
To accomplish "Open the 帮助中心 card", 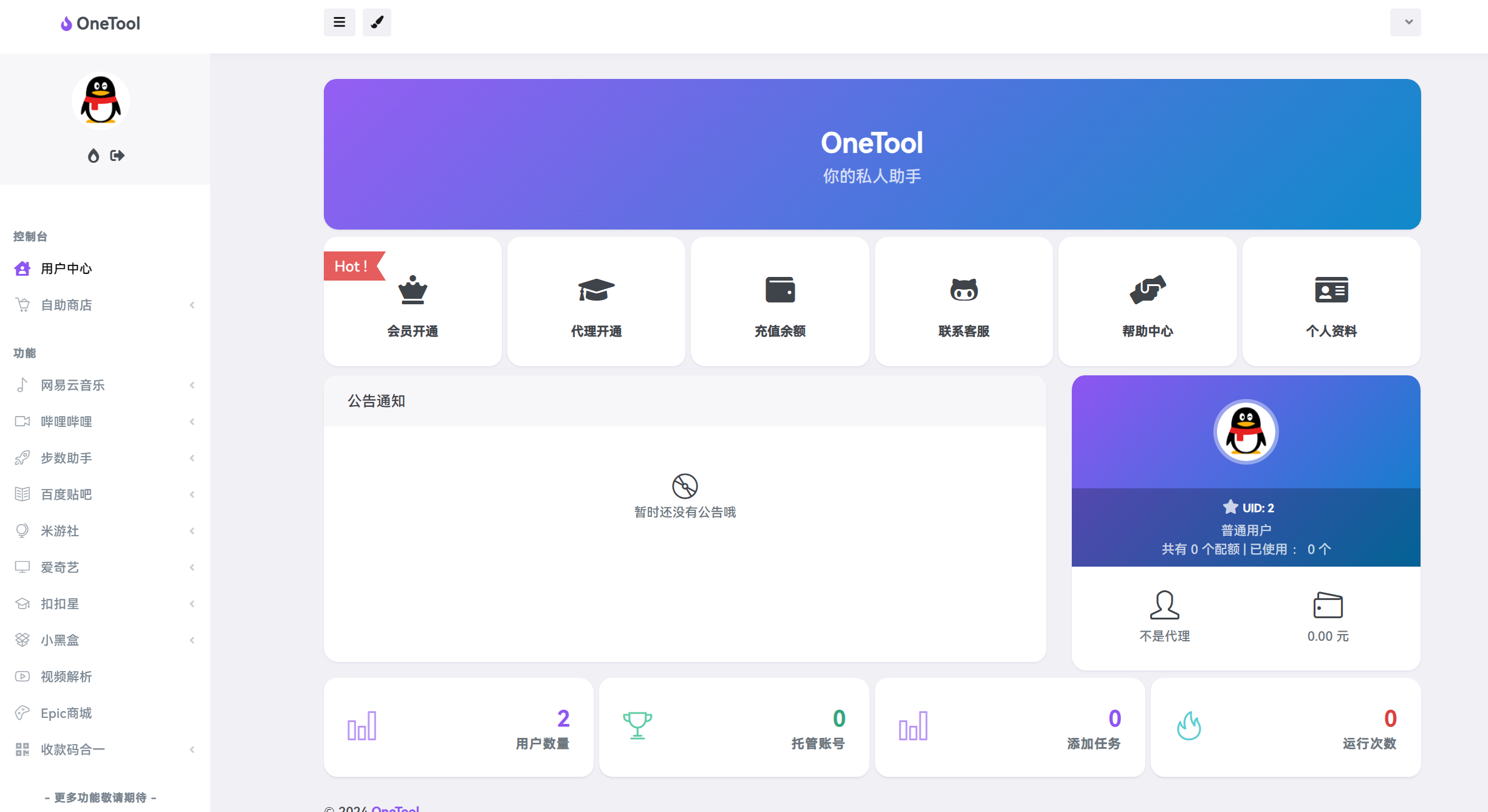I will [1147, 302].
